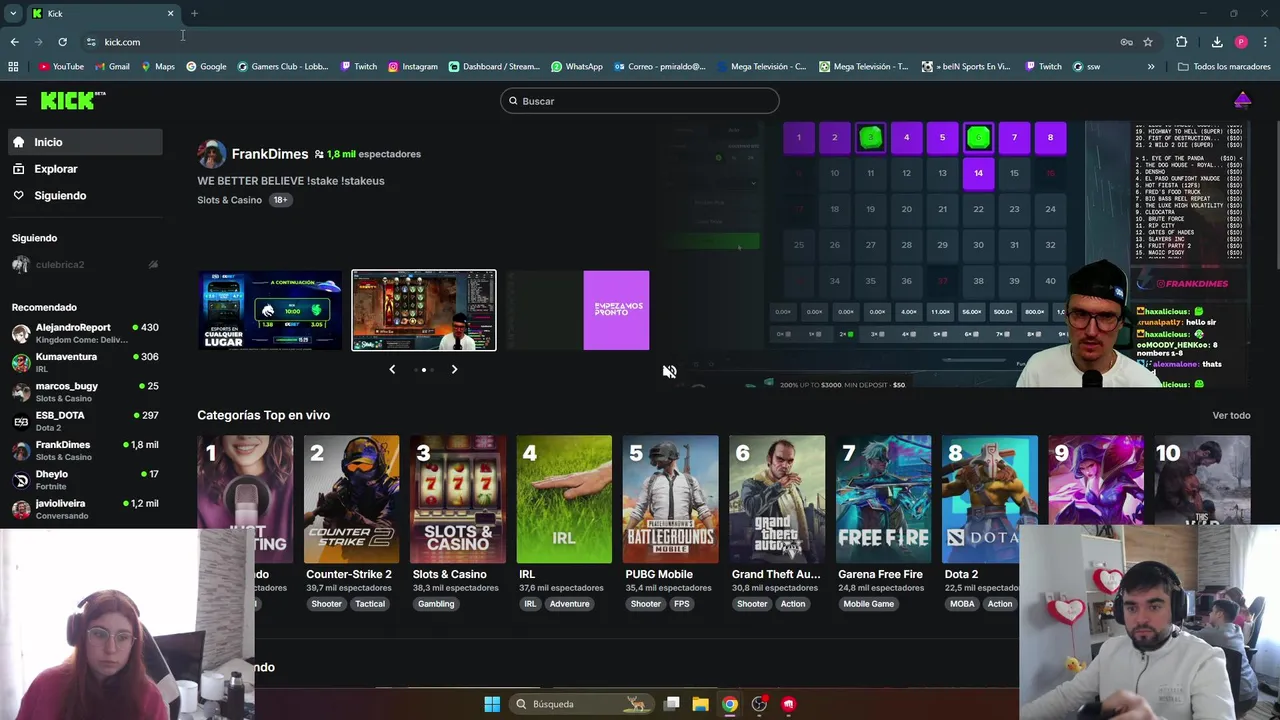Open the Google apps grid icon

(x=13, y=67)
